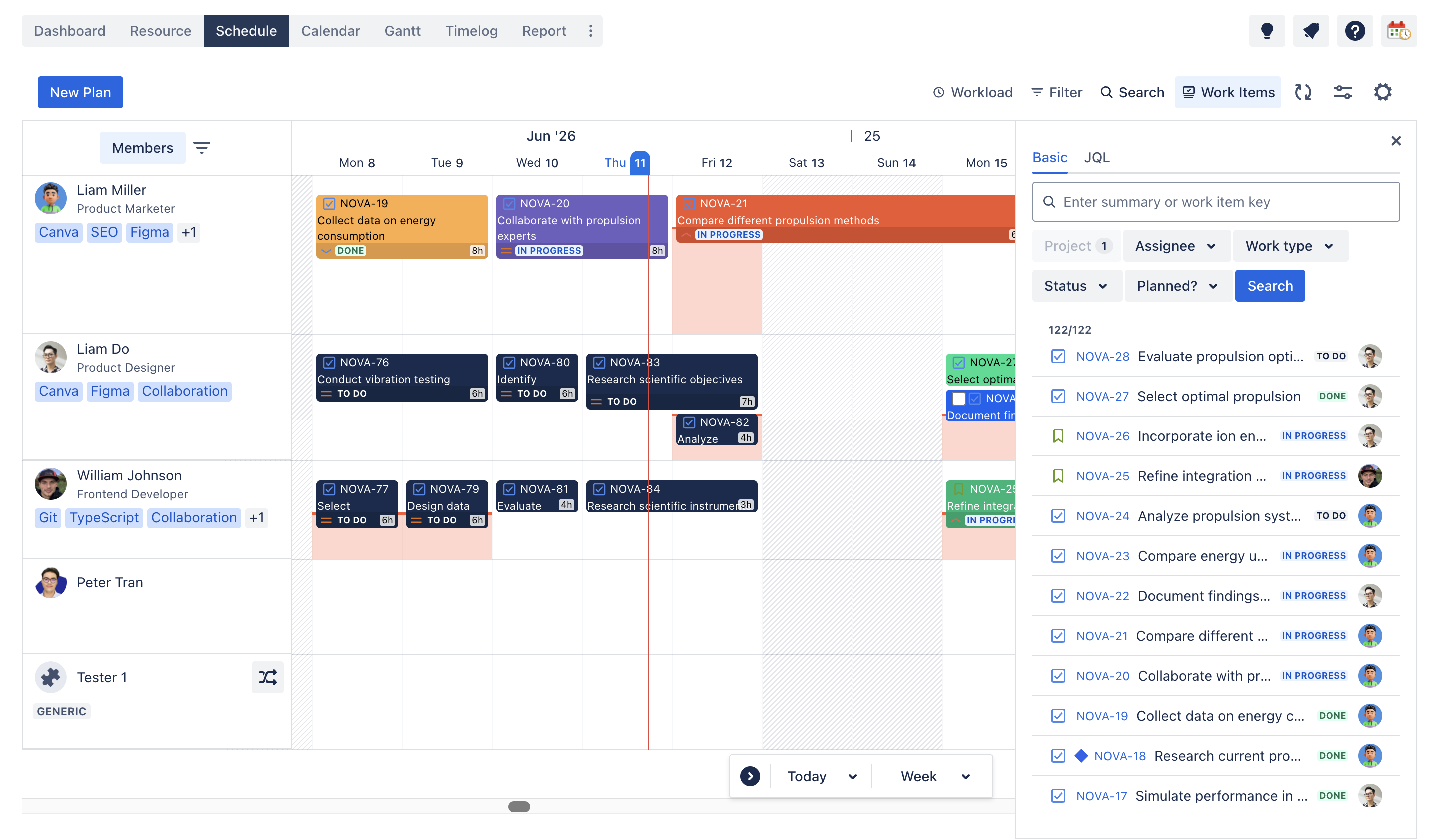This screenshot has width=1439, height=840.
Task: Open the gear settings icon
Action: click(1382, 92)
